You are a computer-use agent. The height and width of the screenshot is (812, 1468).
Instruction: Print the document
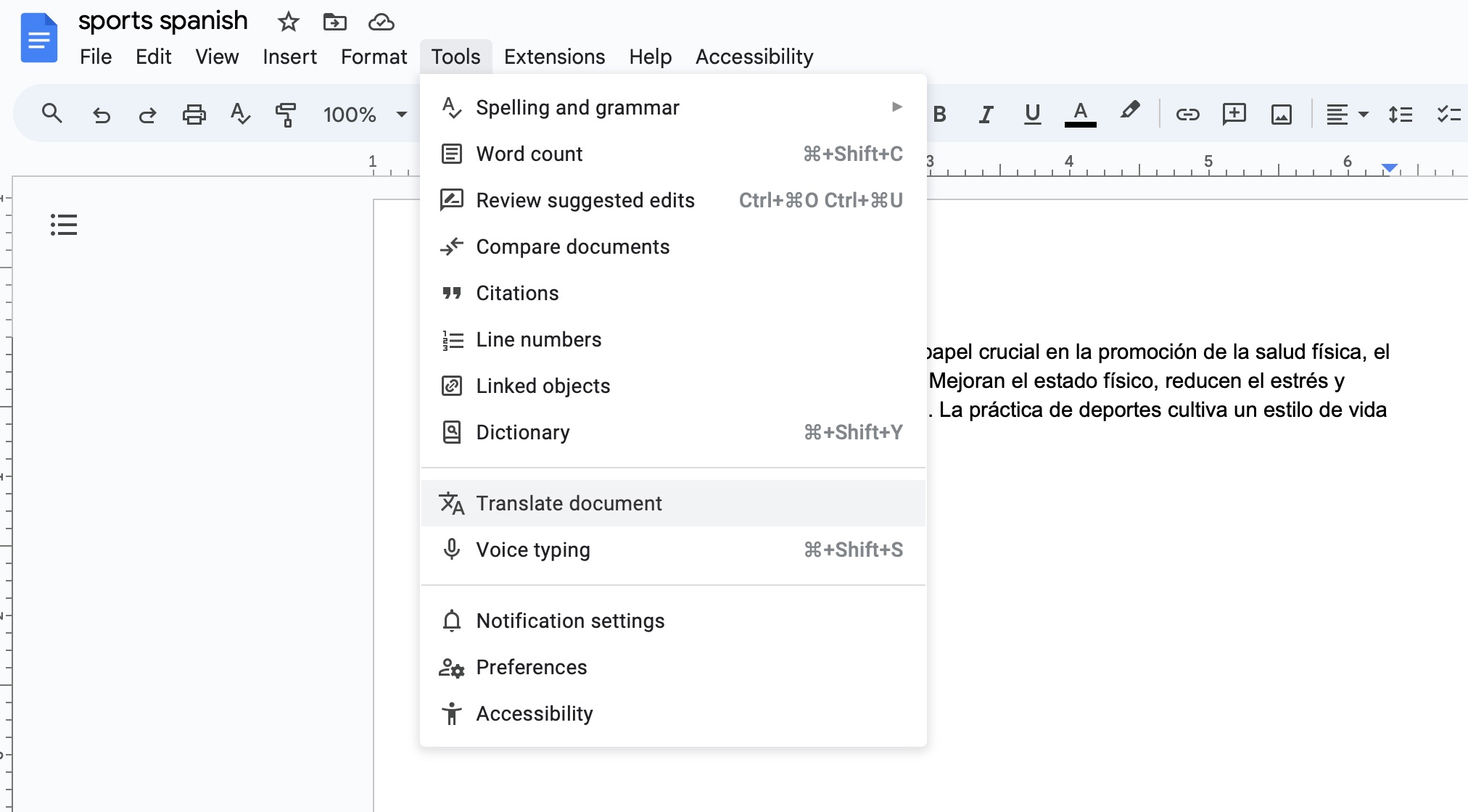tap(194, 115)
